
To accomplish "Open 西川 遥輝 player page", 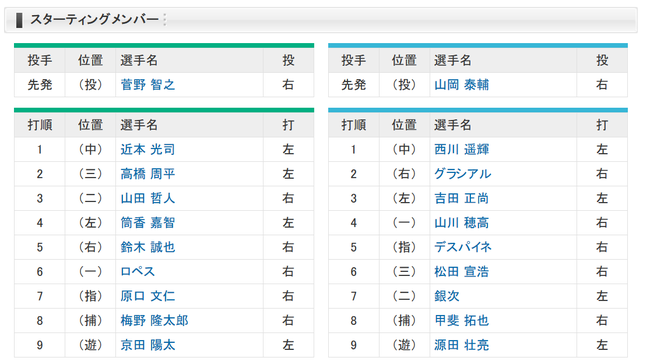I will coord(461,150).
